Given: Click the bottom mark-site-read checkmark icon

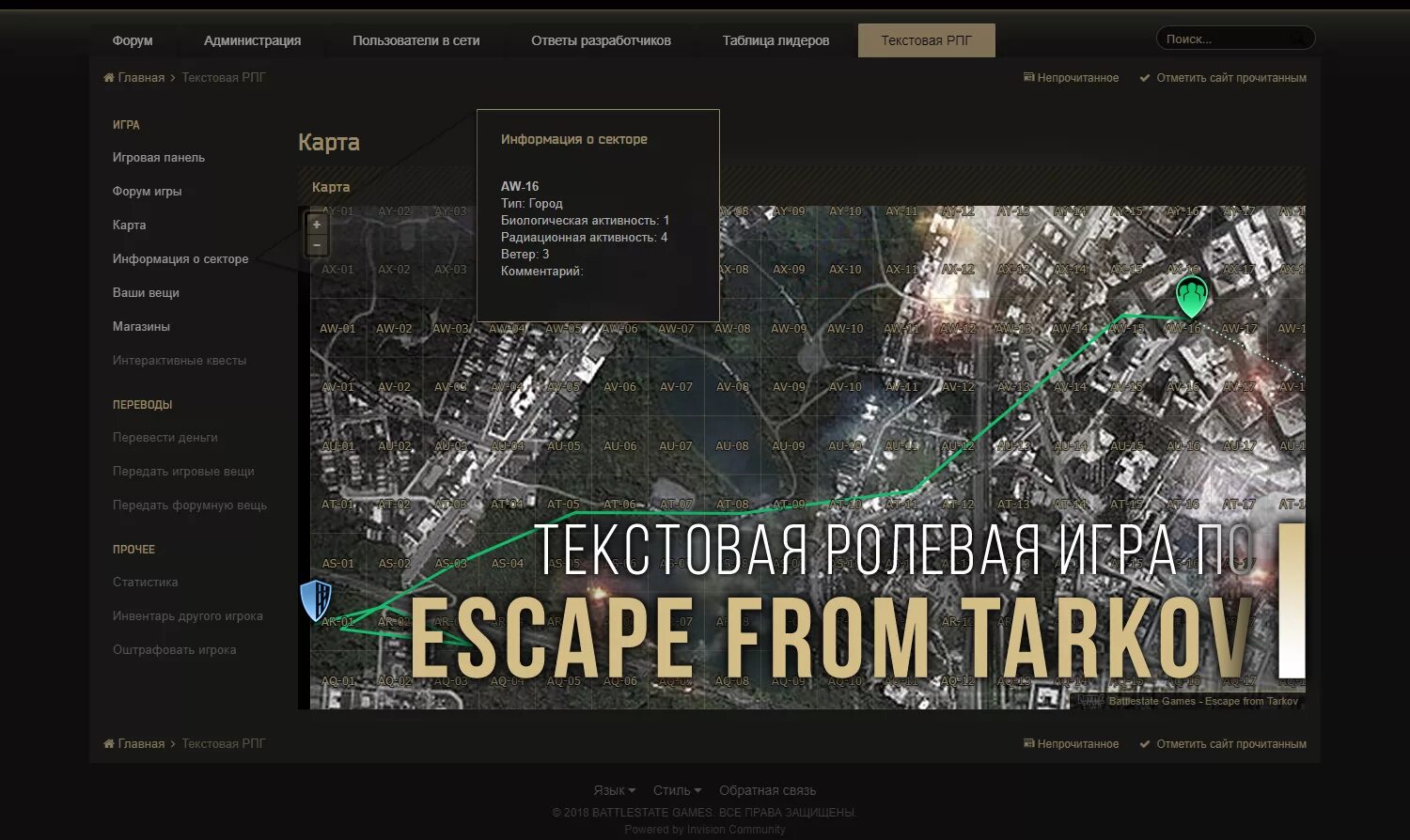Looking at the screenshot, I should click(x=1145, y=744).
